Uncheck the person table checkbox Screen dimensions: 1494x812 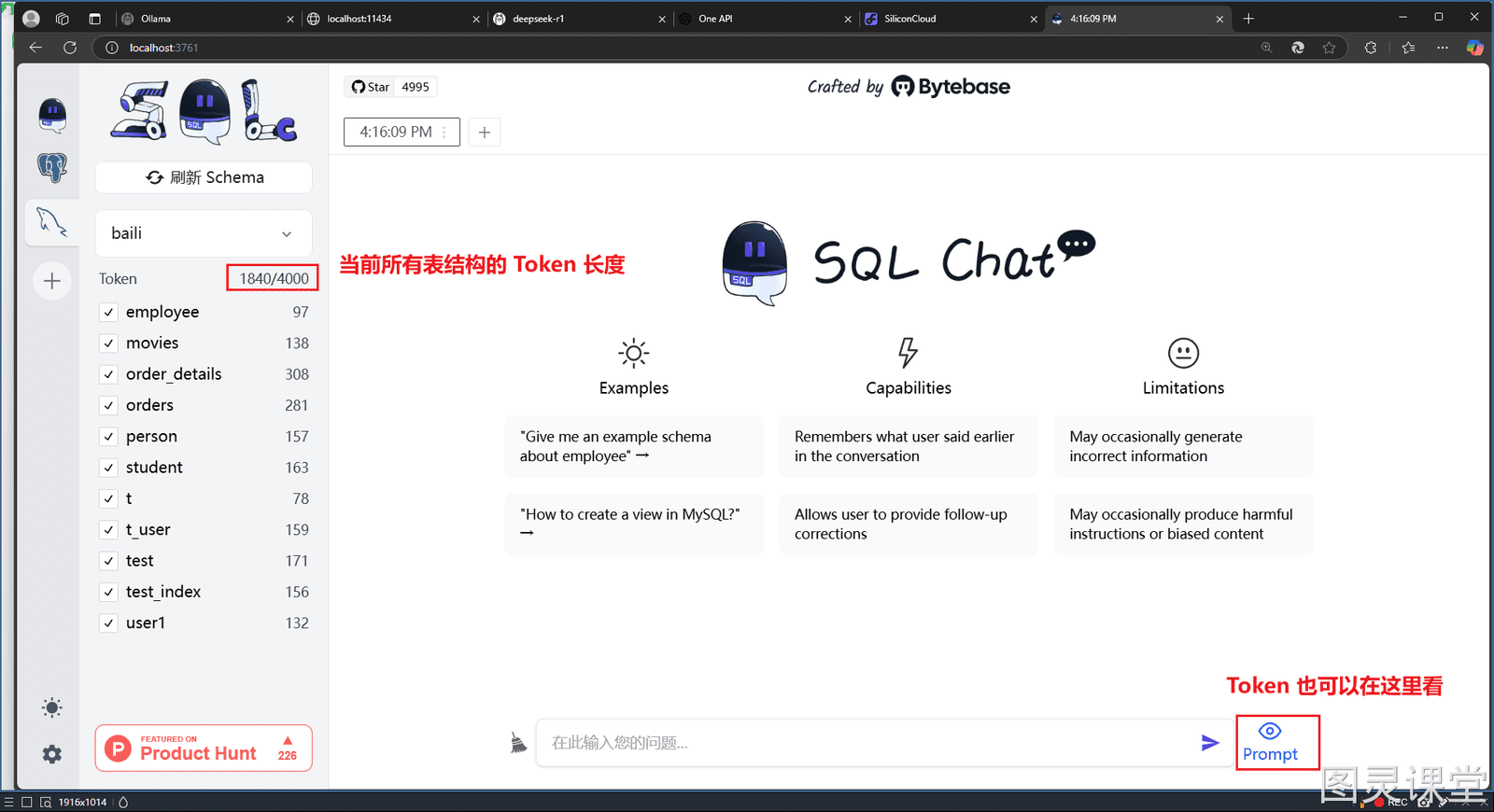pos(108,437)
